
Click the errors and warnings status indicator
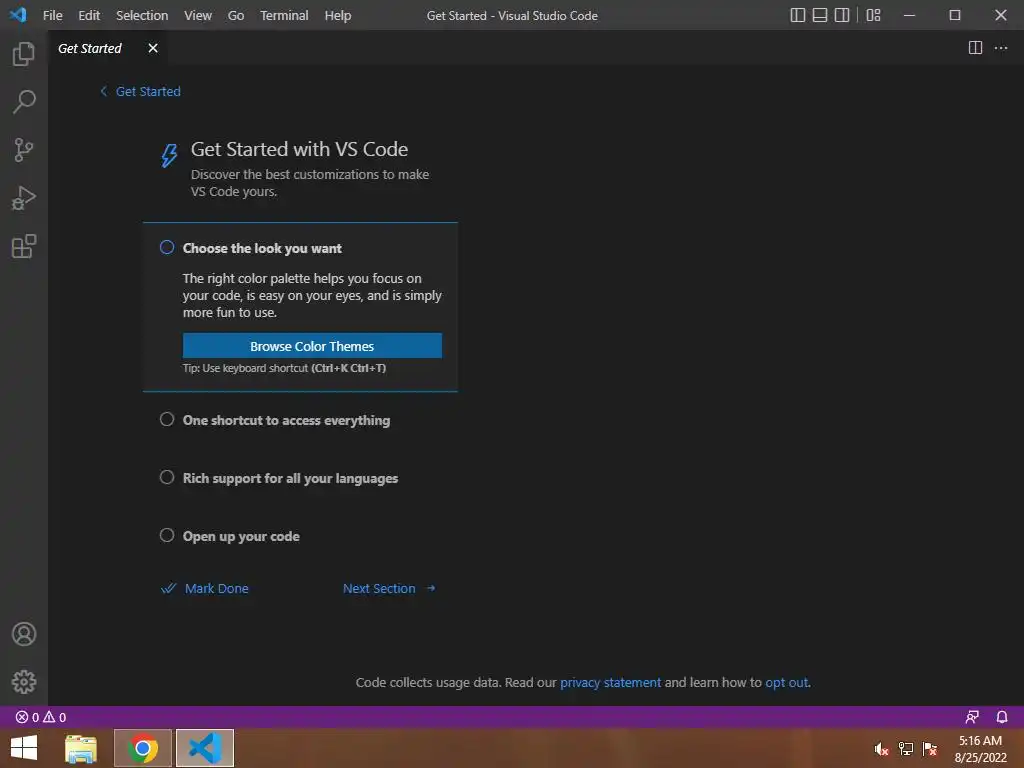coord(40,717)
